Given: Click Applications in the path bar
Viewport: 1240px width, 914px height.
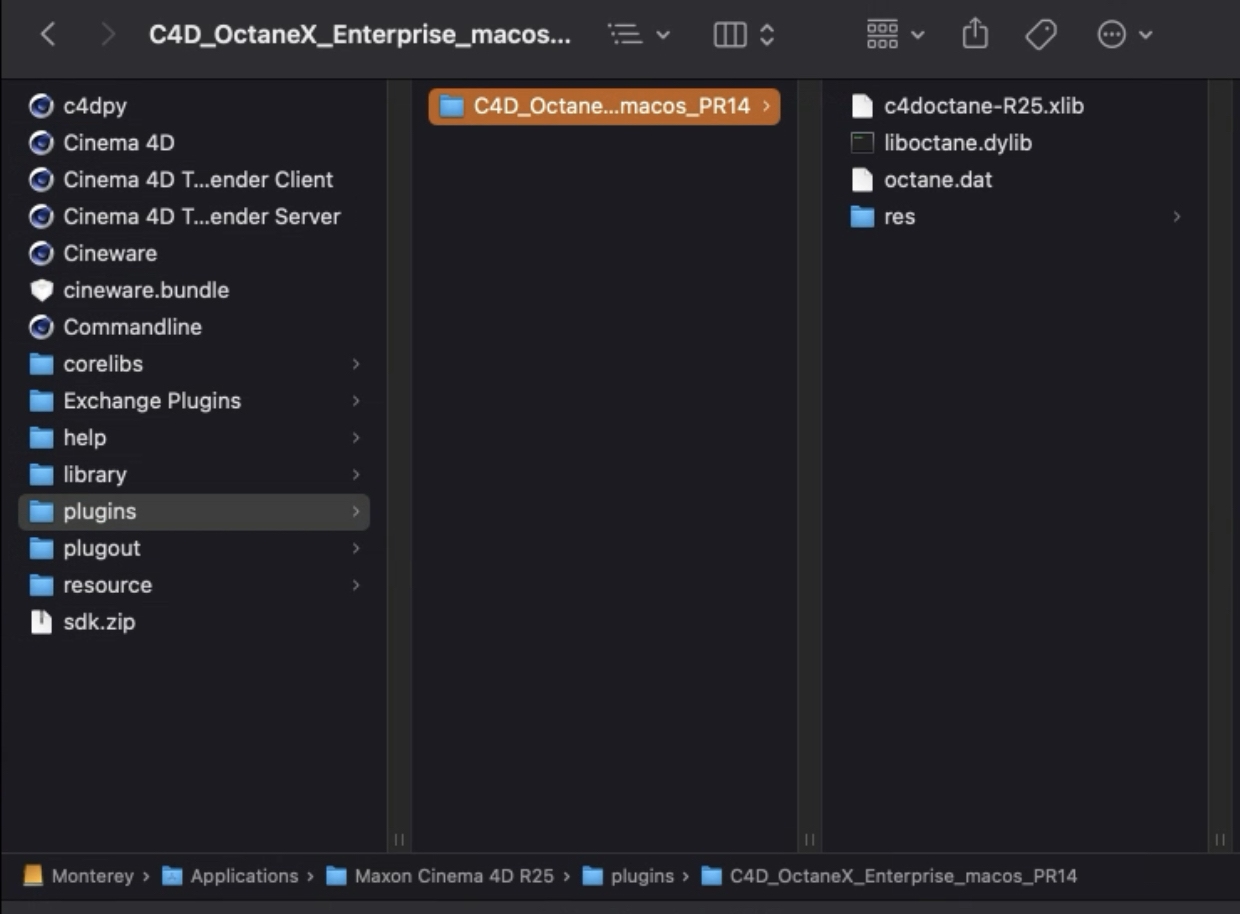Looking at the screenshot, I should click(243, 876).
